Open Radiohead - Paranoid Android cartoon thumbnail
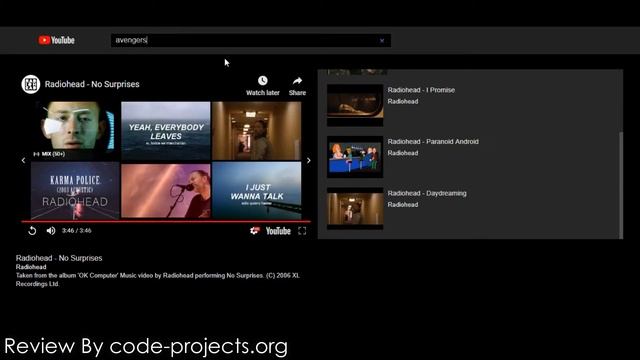This screenshot has height=360, width=640. click(x=355, y=157)
